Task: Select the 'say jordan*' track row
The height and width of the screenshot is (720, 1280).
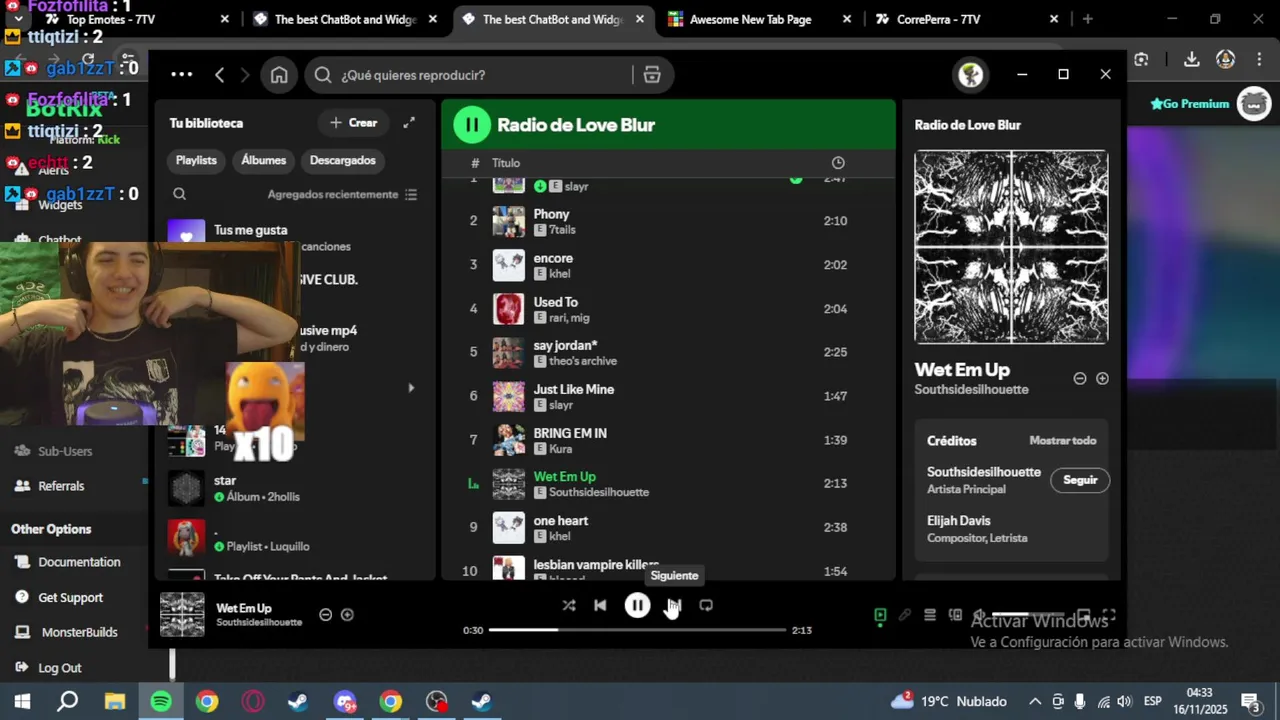Action: [668, 352]
